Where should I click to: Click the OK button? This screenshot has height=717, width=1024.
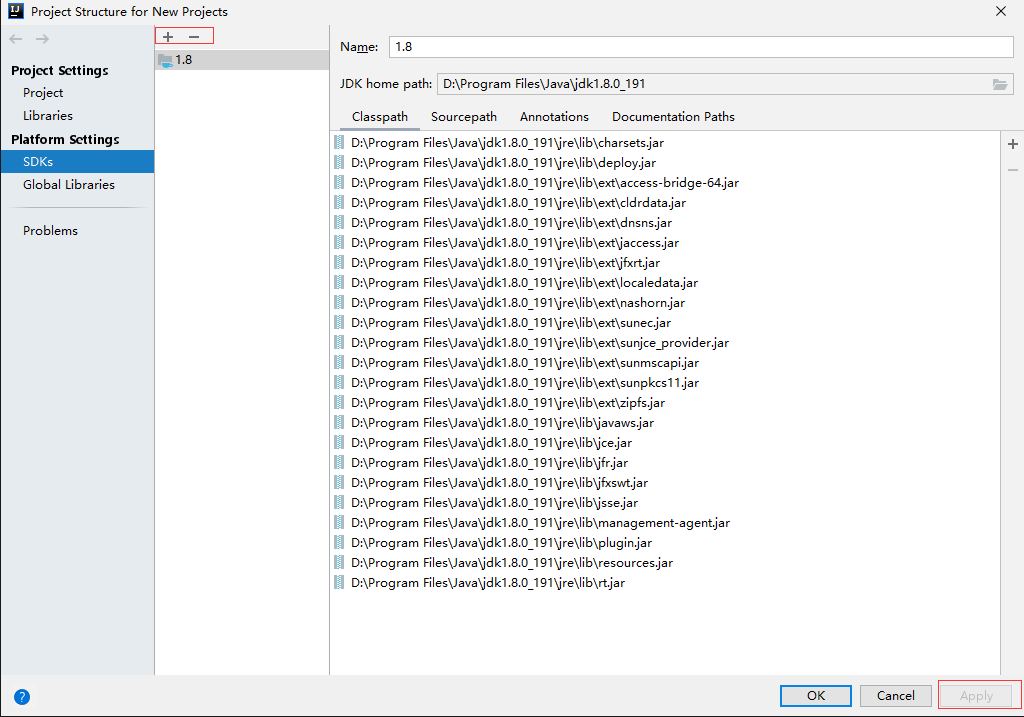pos(816,696)
